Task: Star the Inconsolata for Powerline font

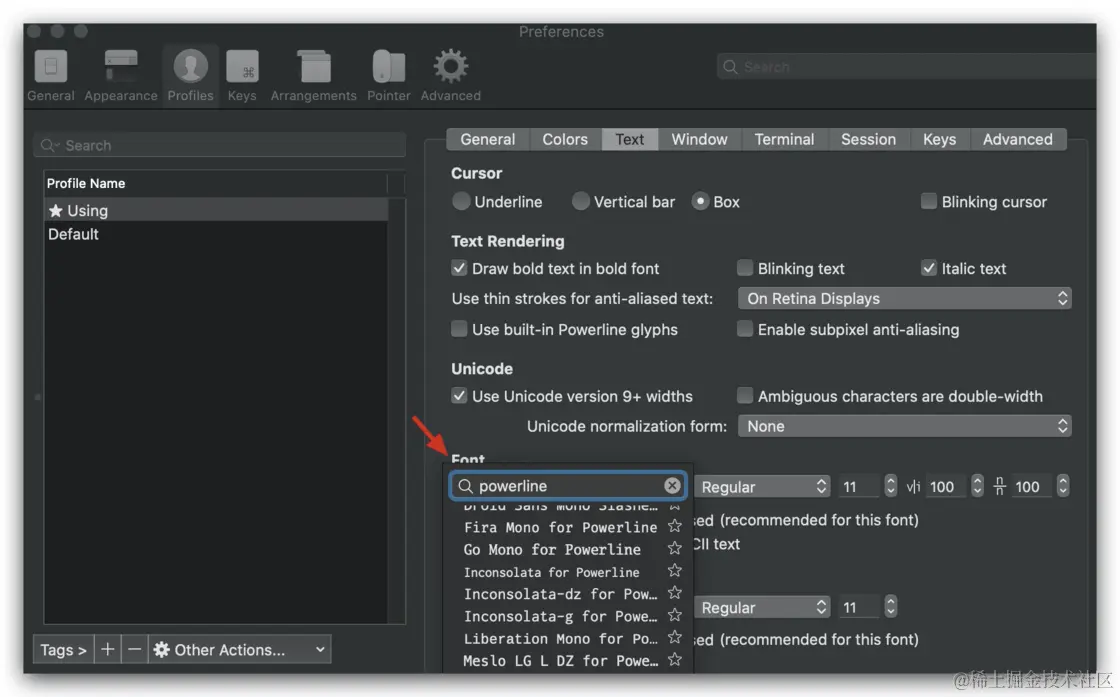Action: [x=674, y=571]
